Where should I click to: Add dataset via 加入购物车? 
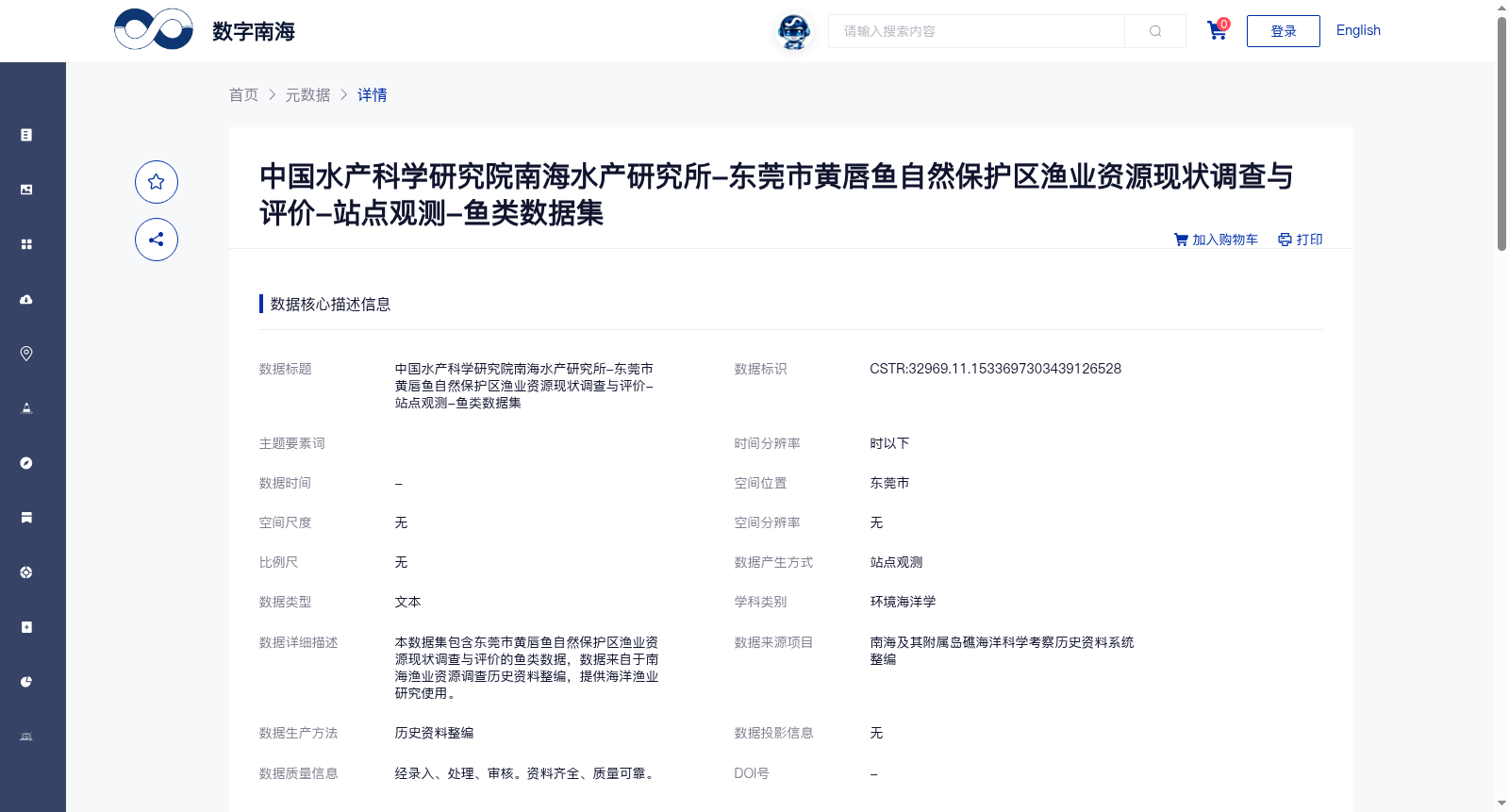[x=1216, y=240]
